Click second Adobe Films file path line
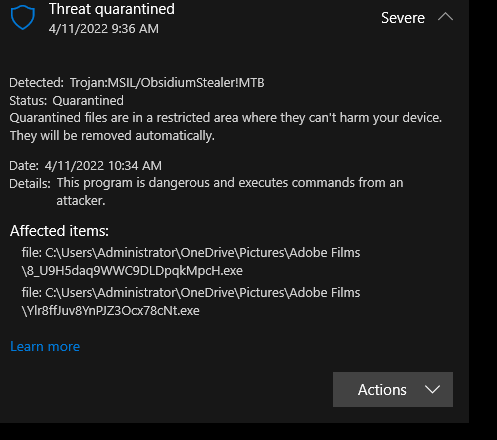This screenshot has width=497, height=440. 191,293
